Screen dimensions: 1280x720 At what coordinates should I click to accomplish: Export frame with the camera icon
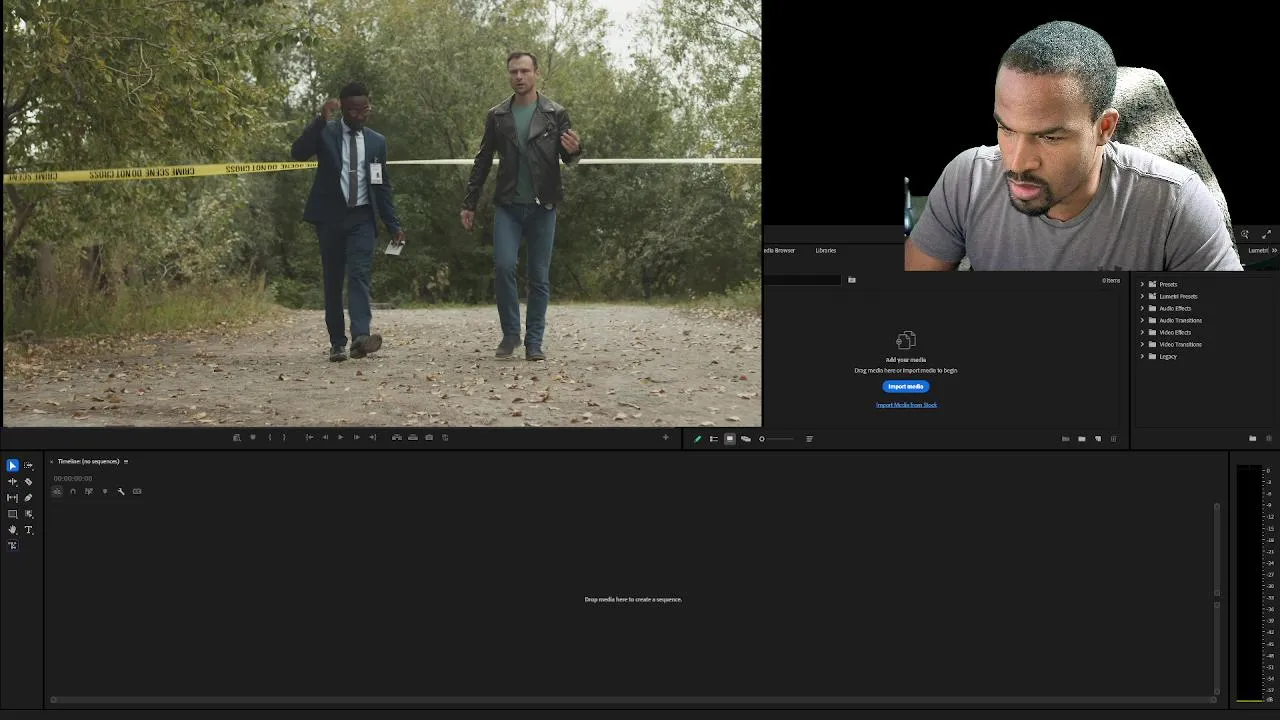(x=429, y=437)
